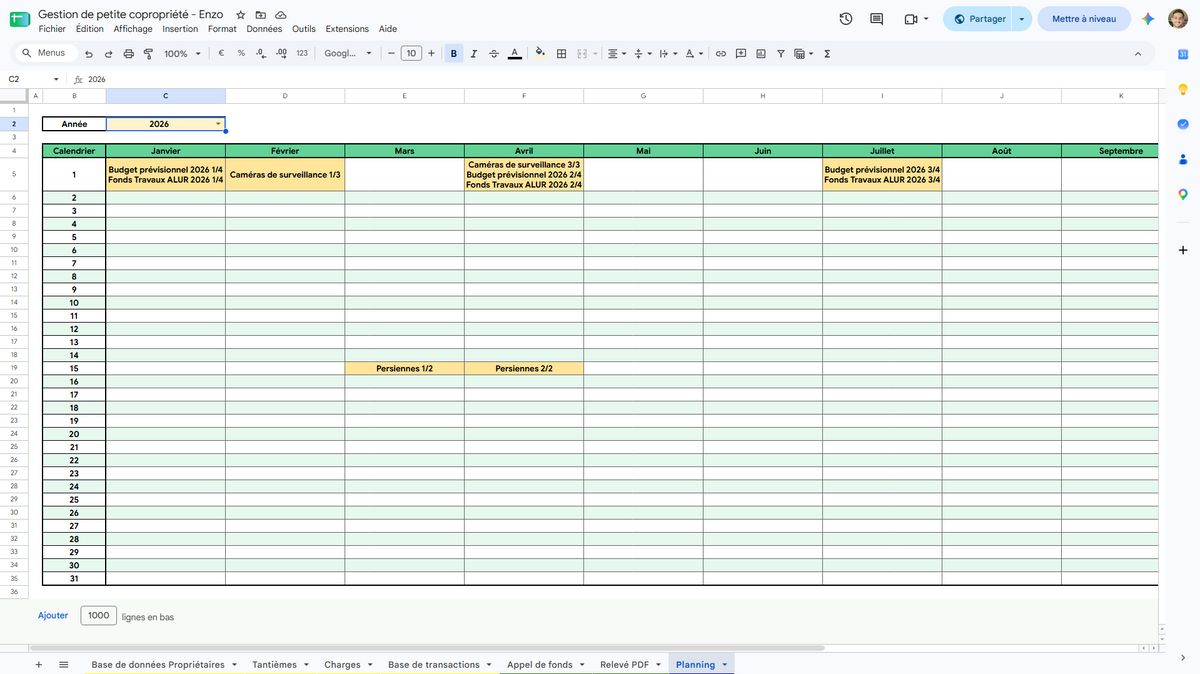Click the functions sigma icon

827,54
